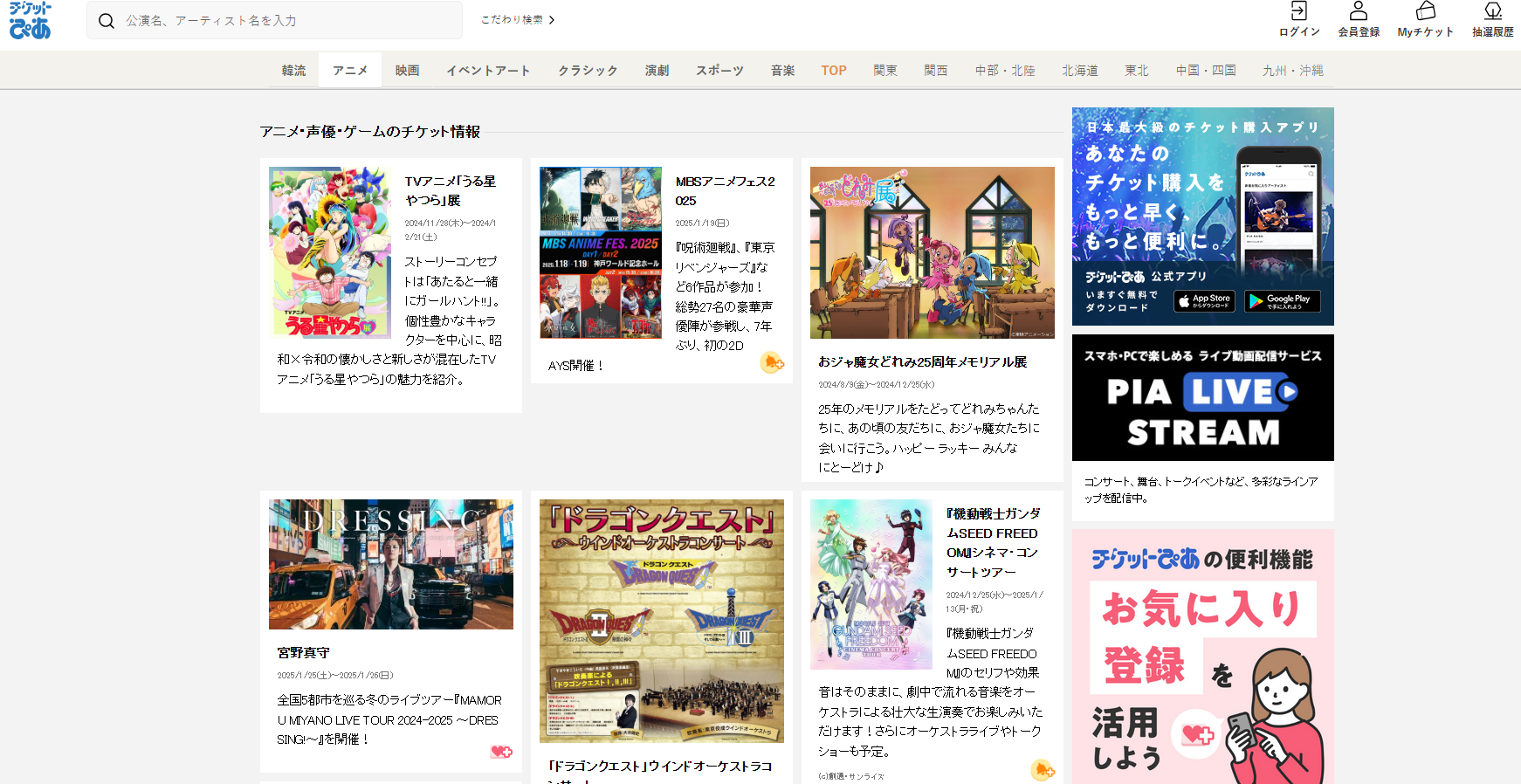1521x784 pixels.
Task: Select the 映画 tab
Action: 407,71
